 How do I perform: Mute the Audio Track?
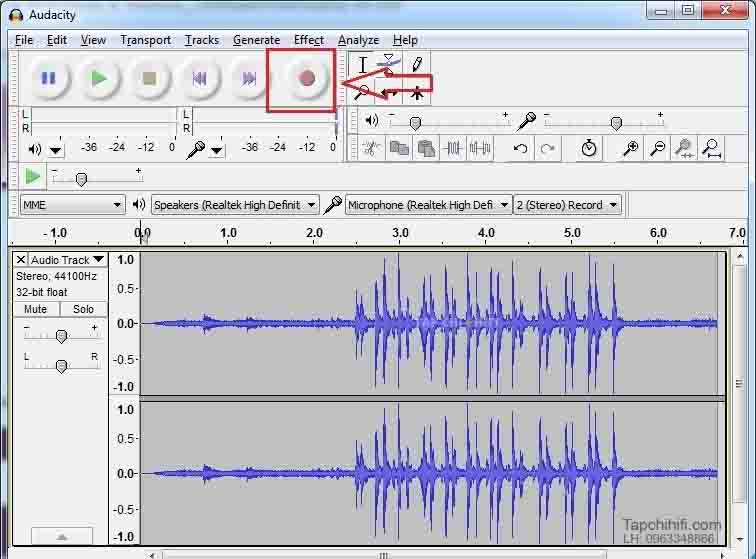tap(36, 309)
